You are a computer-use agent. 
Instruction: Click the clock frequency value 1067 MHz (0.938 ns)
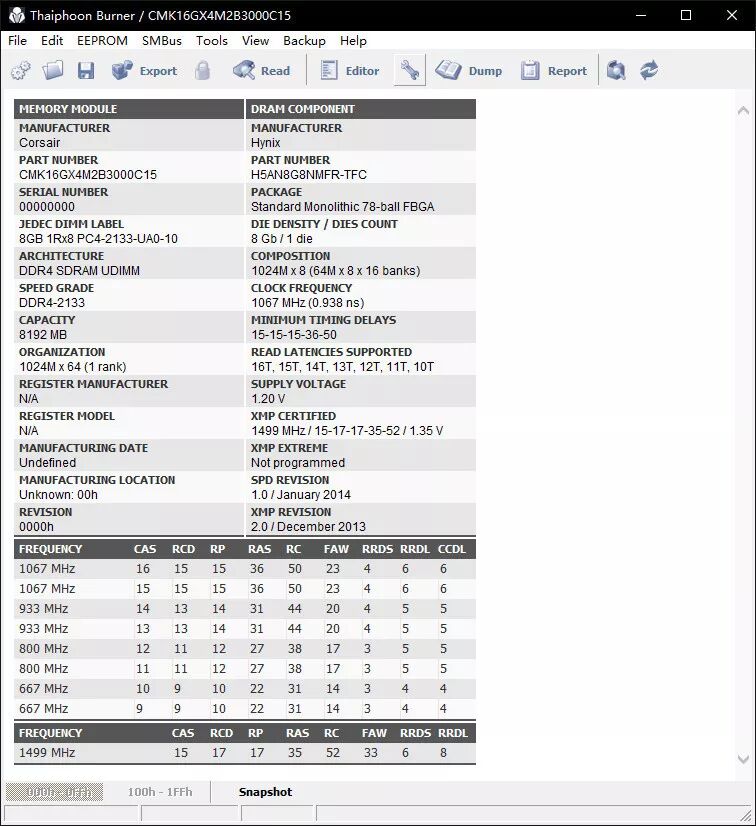[x=308, y=302]
